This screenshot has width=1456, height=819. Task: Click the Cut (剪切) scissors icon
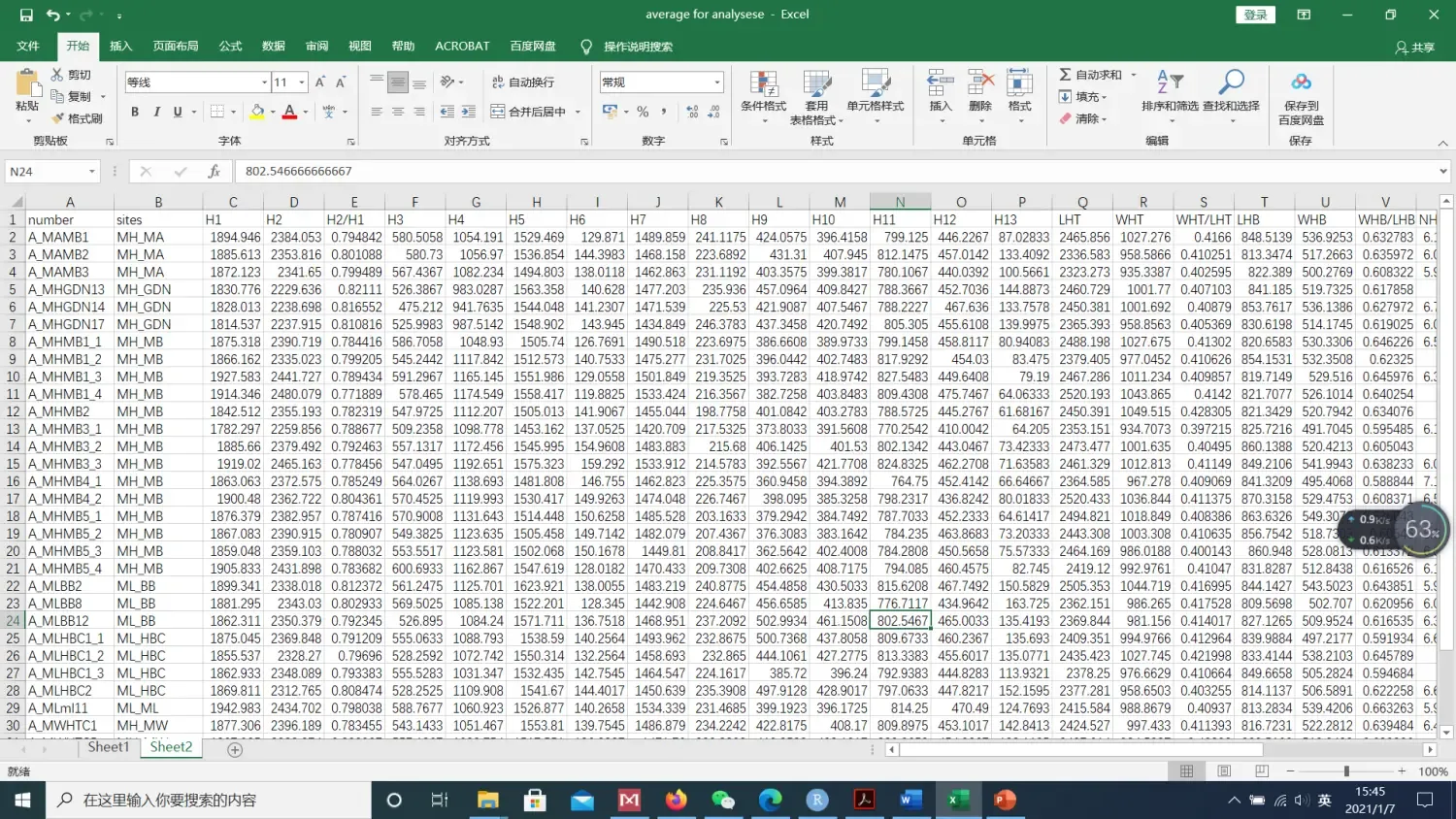57,75
